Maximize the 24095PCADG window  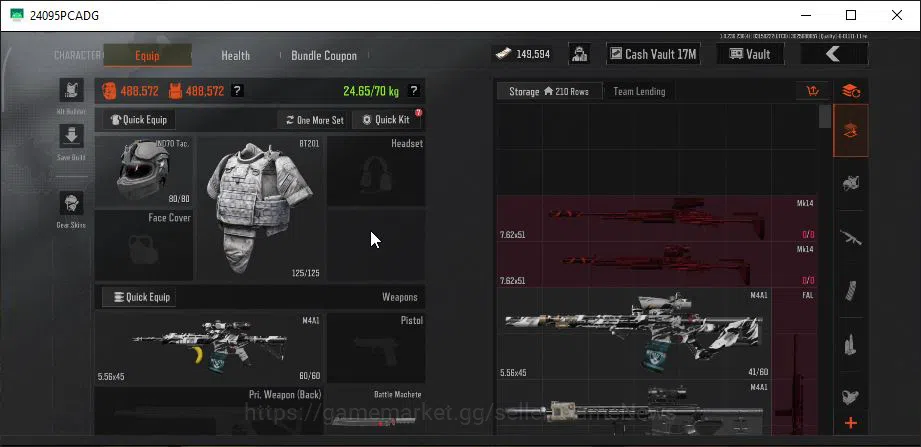[x=851, y=15]
